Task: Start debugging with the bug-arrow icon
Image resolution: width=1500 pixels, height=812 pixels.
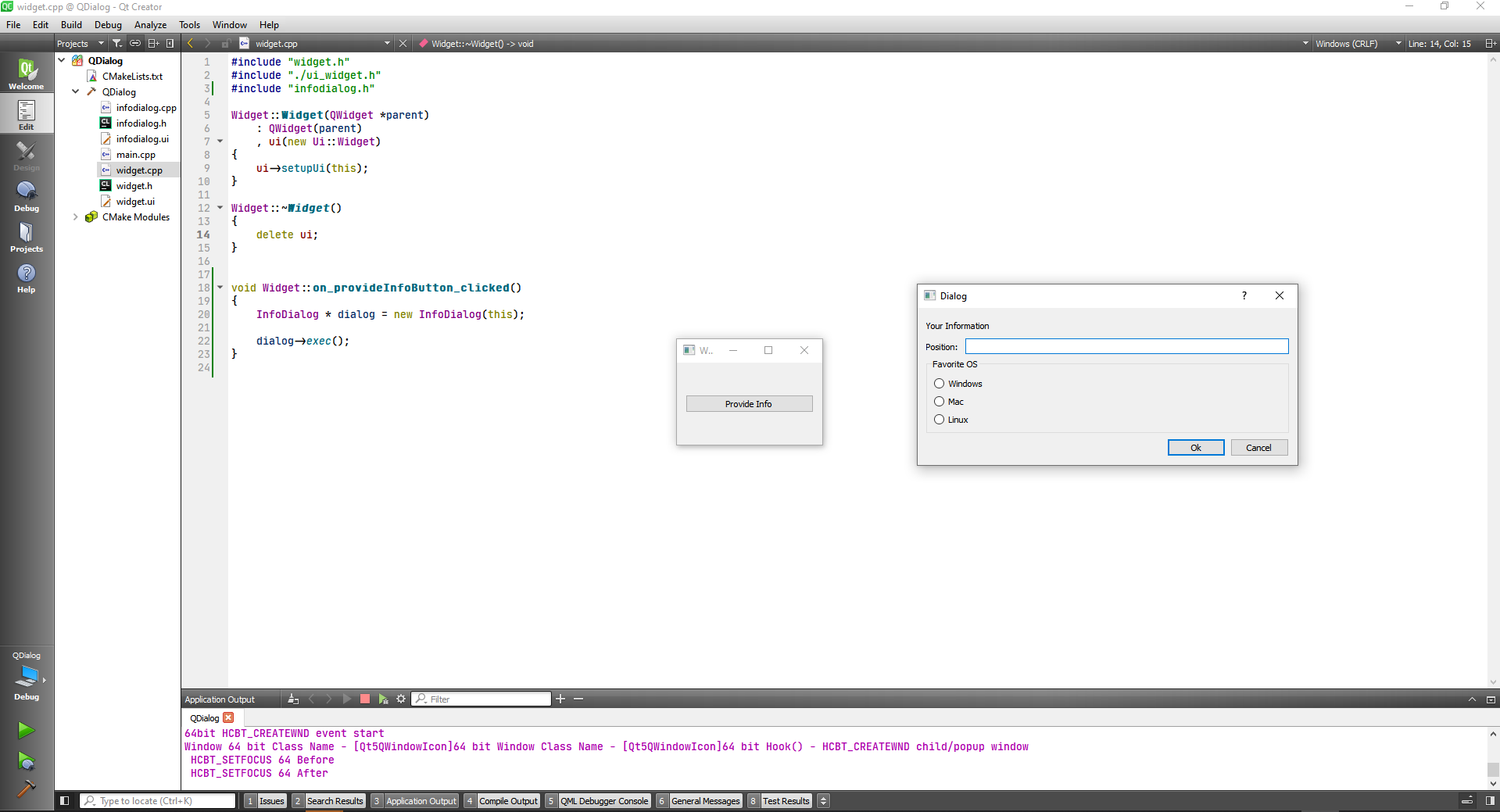Action: pyautogui.click(x=26, y=760)
